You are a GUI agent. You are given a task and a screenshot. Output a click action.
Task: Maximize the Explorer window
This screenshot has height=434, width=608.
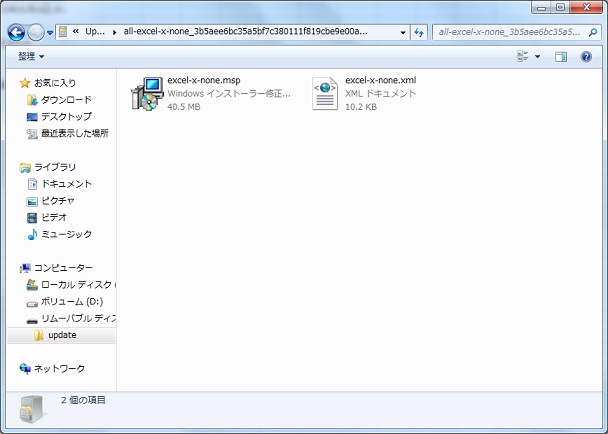point(560,8)
